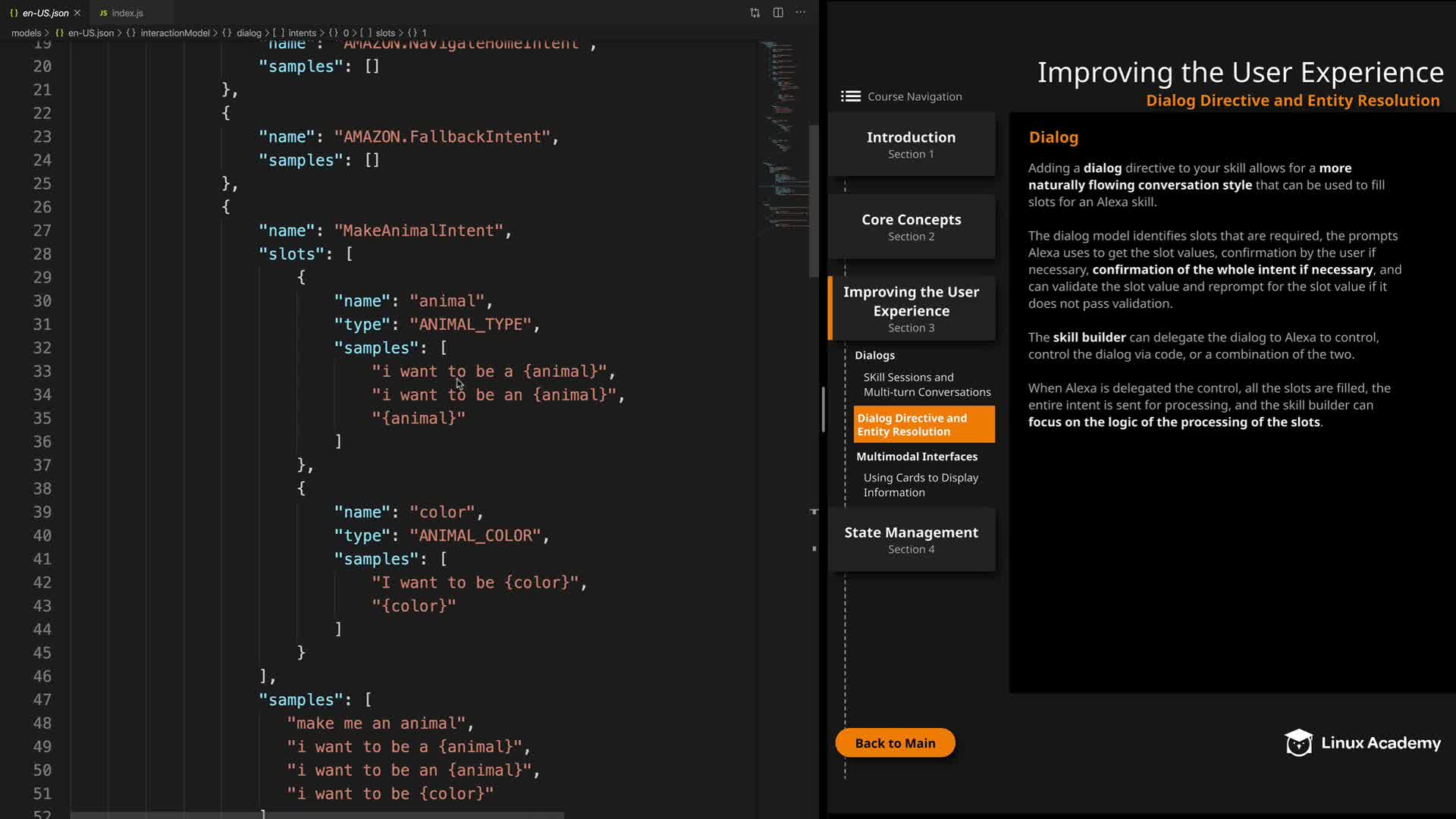Click the Course Navigation hamburger icon
The height and width of the screenshot is (819, 1456).
850,96
